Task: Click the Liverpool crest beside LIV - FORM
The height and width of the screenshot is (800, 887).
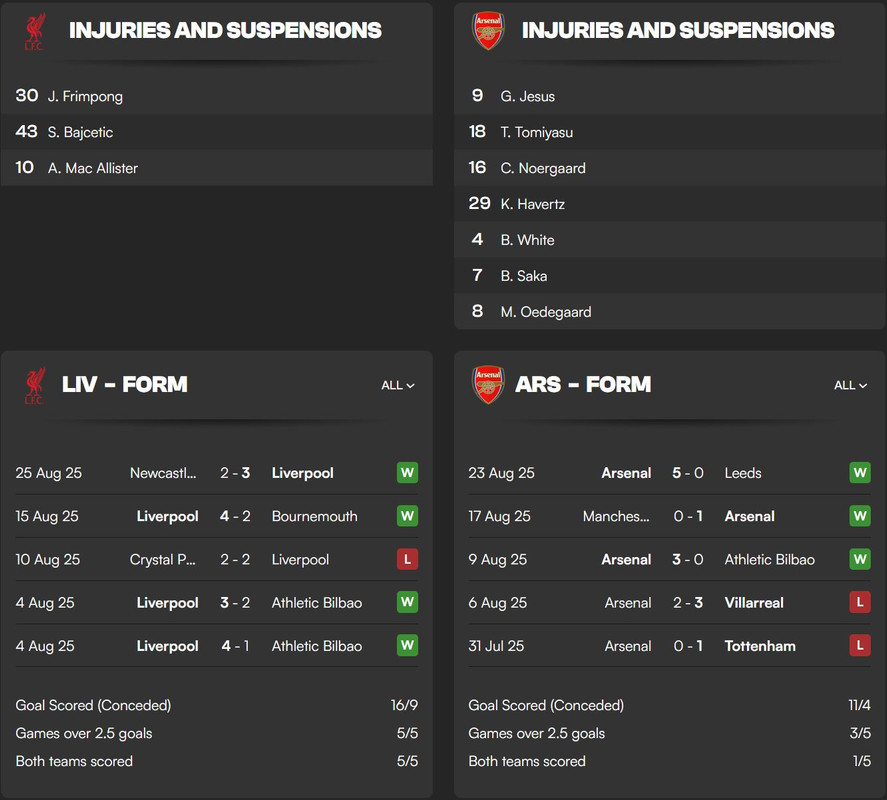Action: [35, 385]
